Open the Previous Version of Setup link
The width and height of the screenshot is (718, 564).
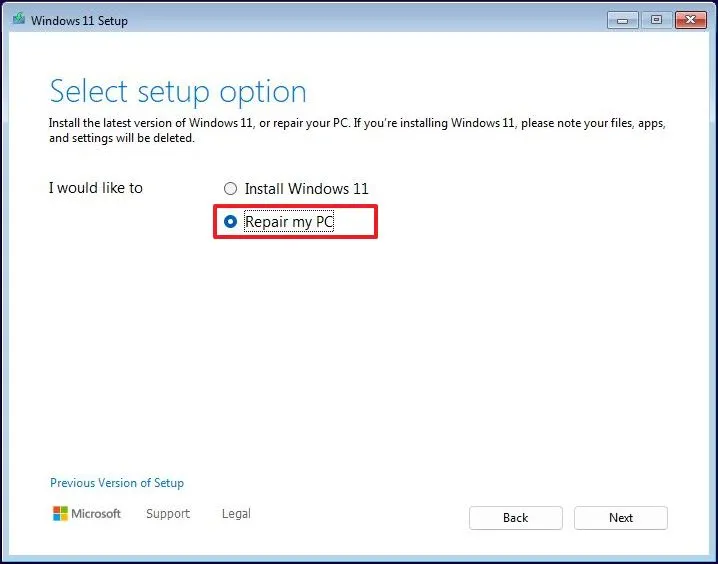coord(117,483)
